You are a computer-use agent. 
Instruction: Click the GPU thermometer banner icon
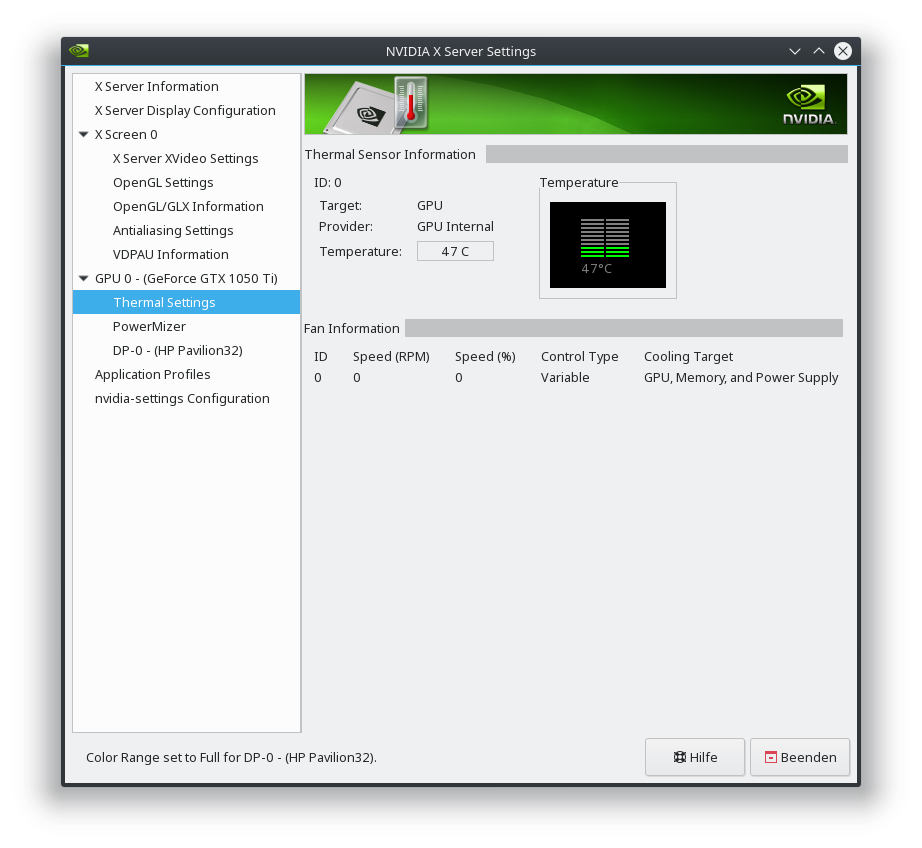click(x=378, y=104)
